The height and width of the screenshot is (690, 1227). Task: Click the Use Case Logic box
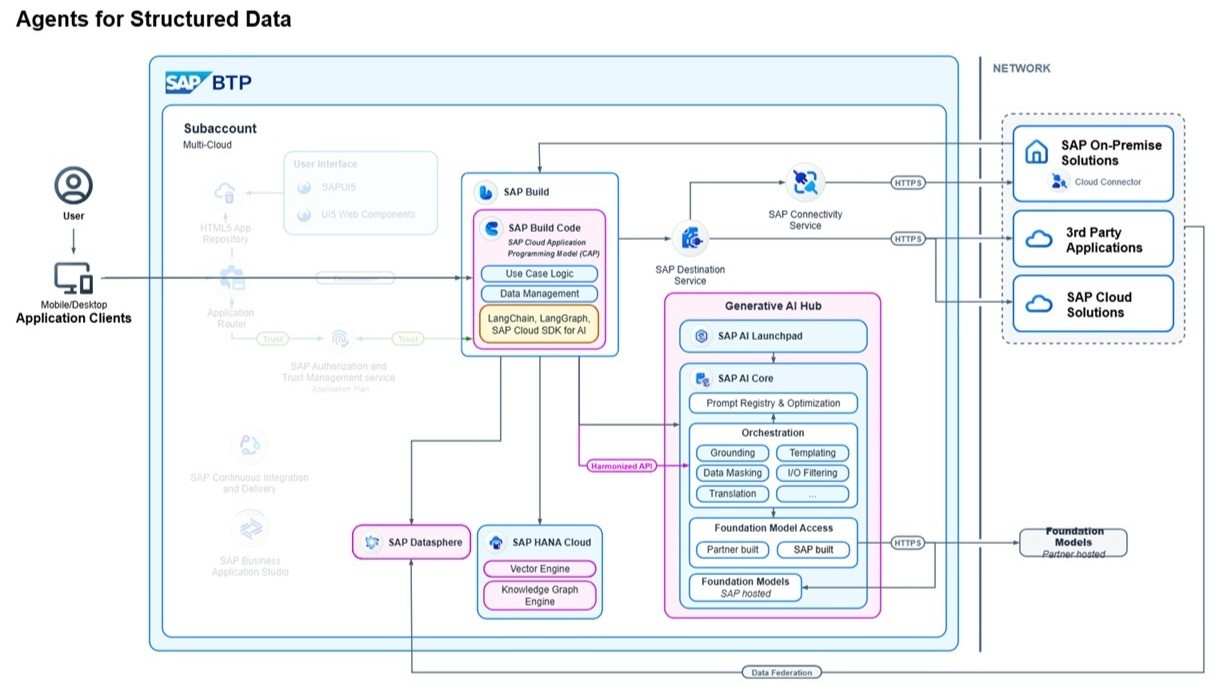point(539,273)
